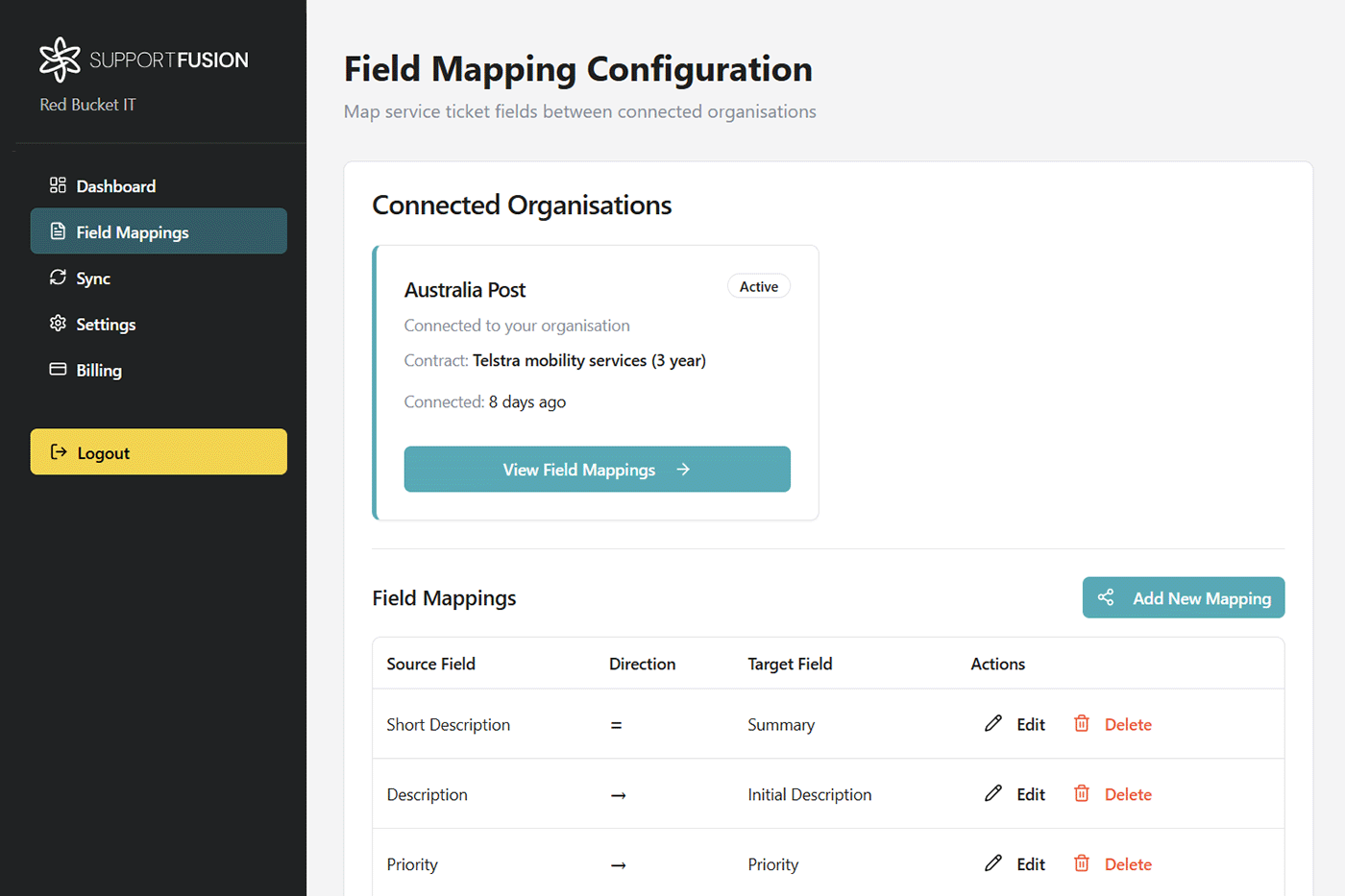Click the Active status badge
Image resolution: width=1345 pixels, height=896 pixels.
pyautogui.click(x=759, y=286)
